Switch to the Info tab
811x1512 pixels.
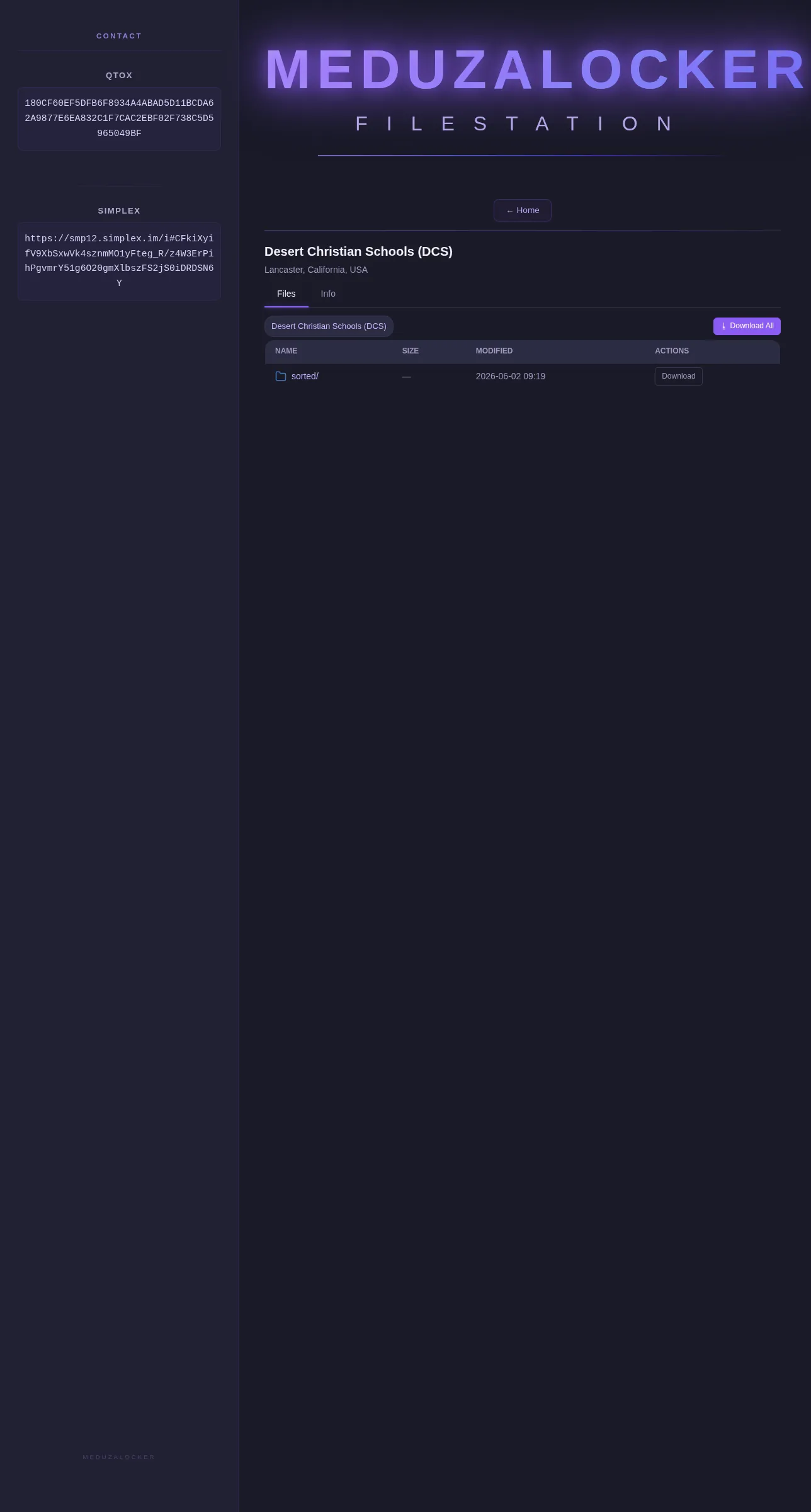(328, 294)
